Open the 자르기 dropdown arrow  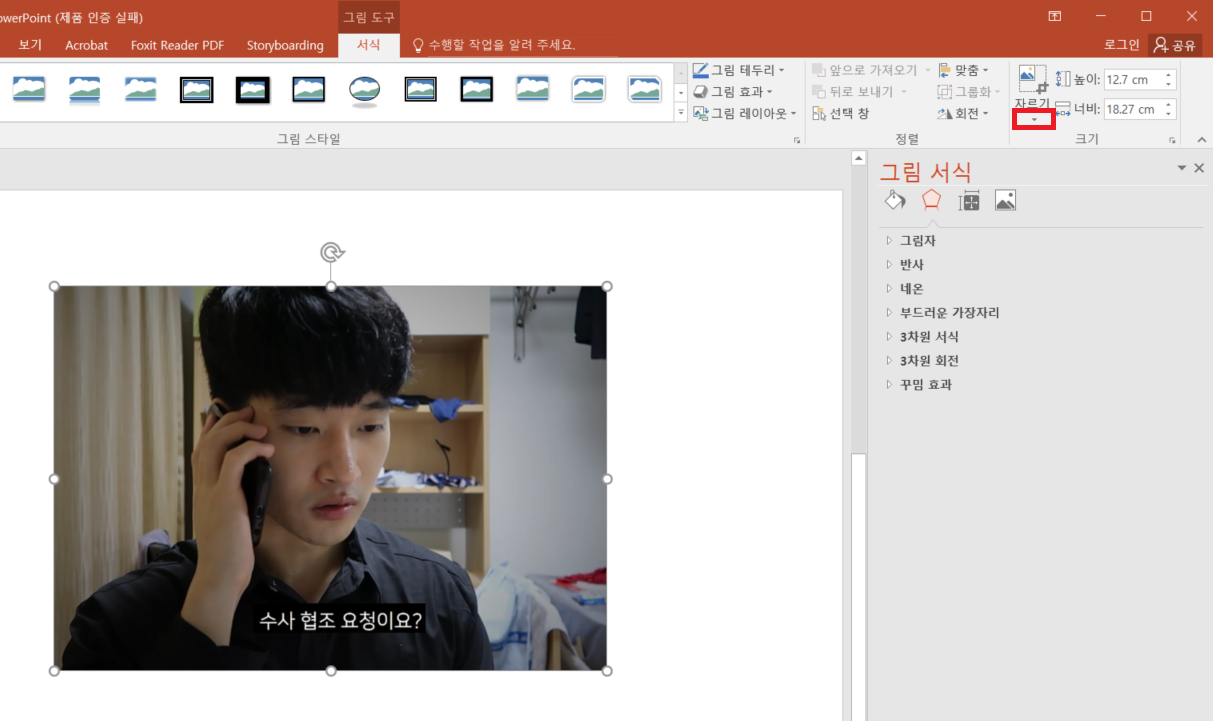(1033, 120)
